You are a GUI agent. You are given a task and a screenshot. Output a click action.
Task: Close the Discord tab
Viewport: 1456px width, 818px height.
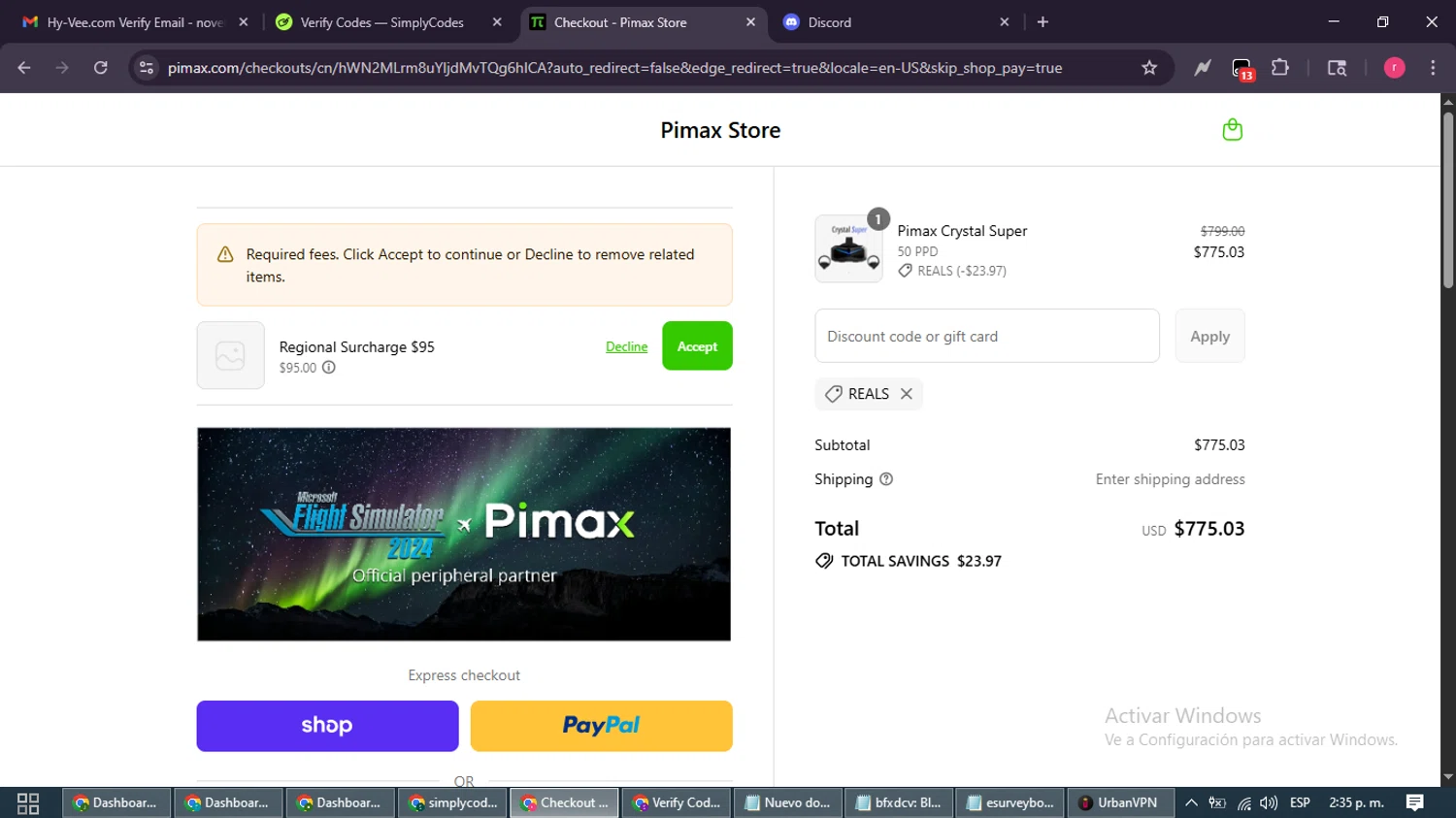pos(1005,22)
